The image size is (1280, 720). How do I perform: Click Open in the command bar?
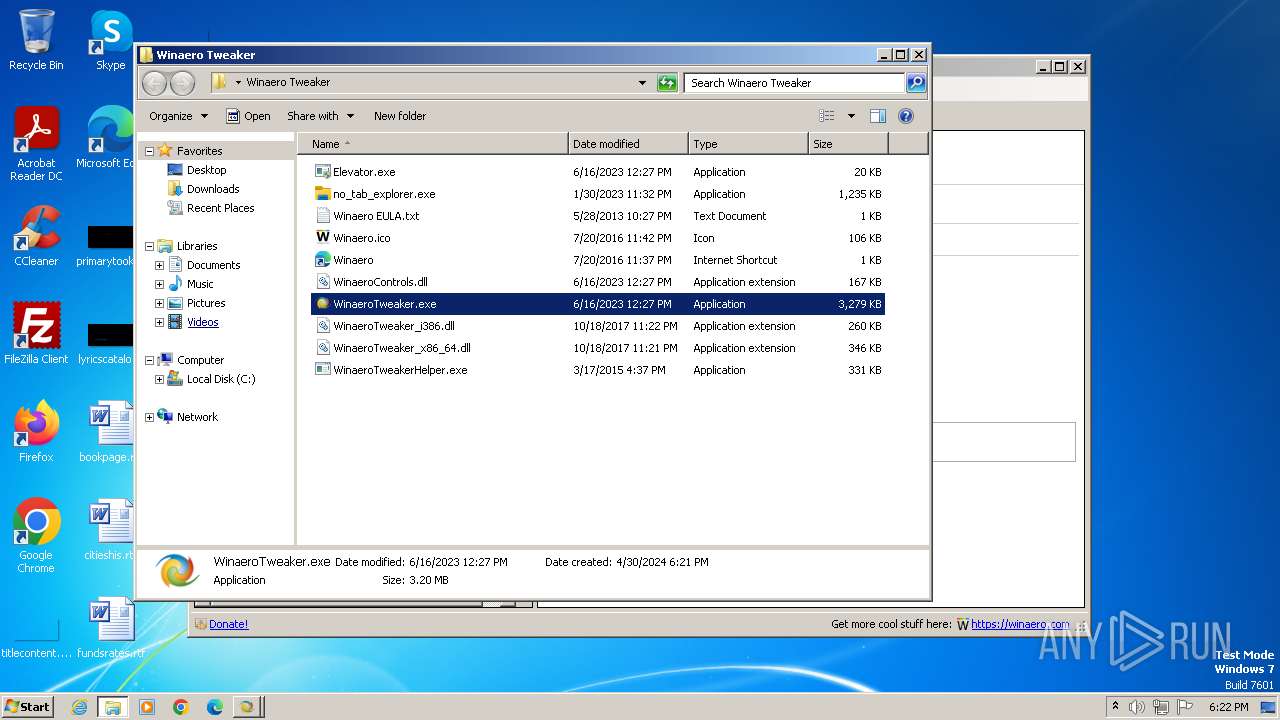point(248,116)
